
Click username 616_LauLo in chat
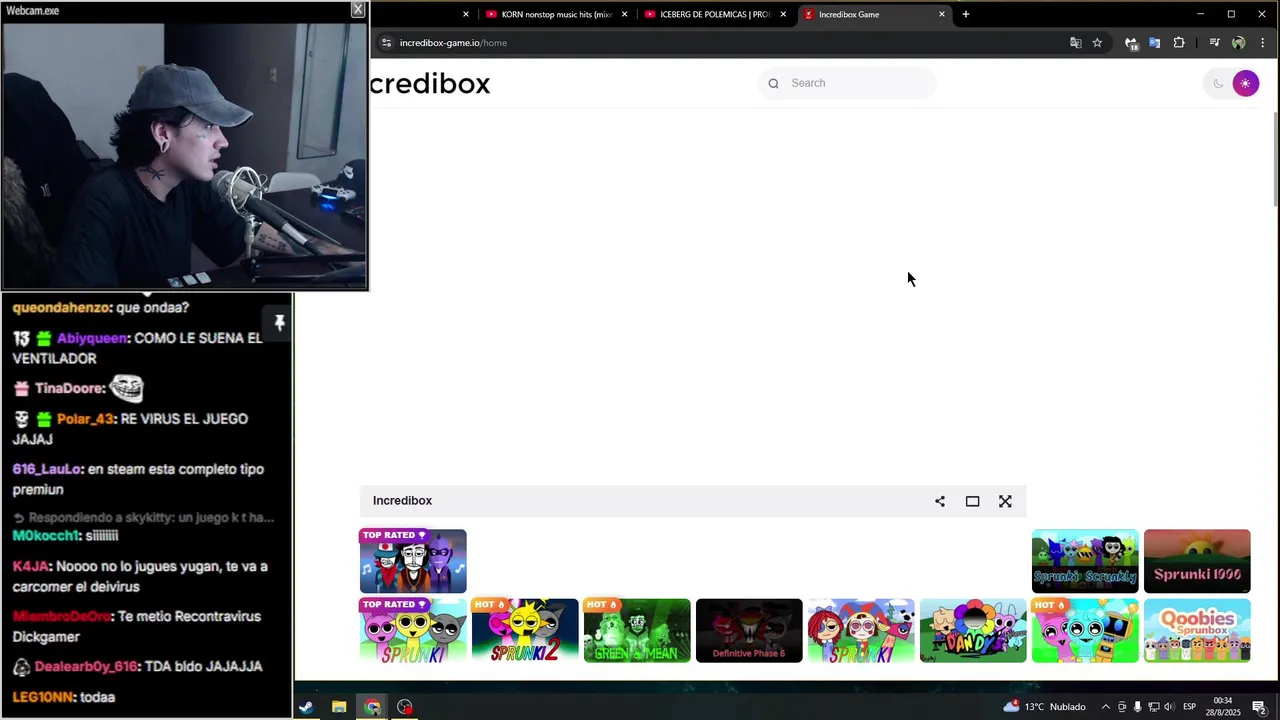46,469
